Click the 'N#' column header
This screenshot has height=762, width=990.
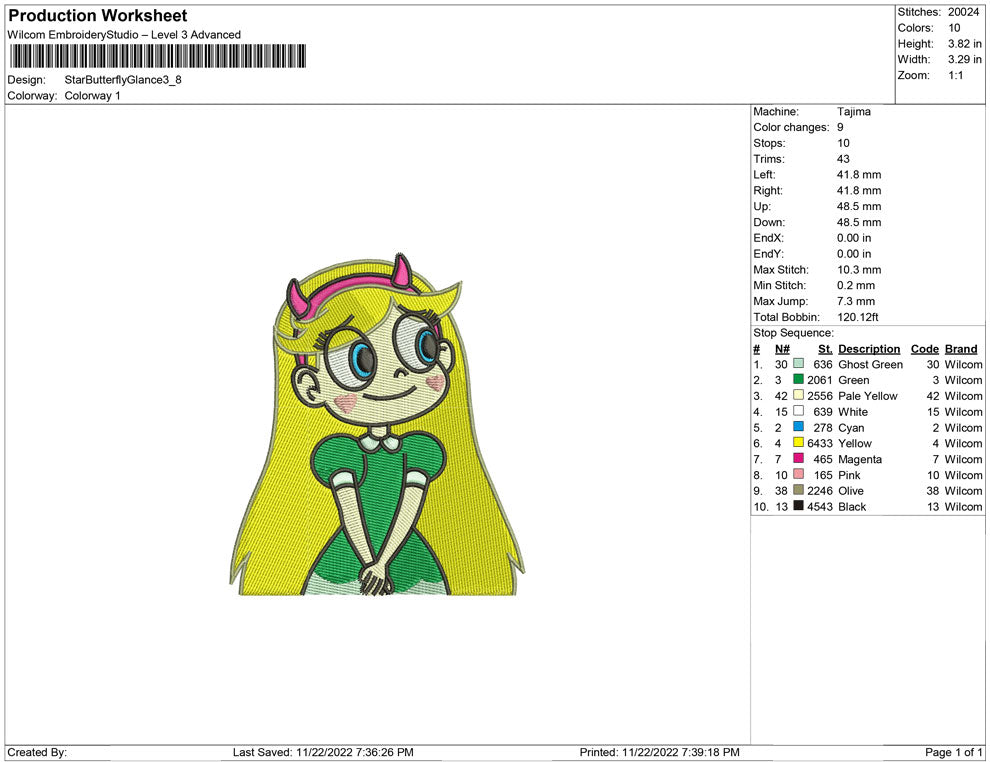tap(782, 349)
